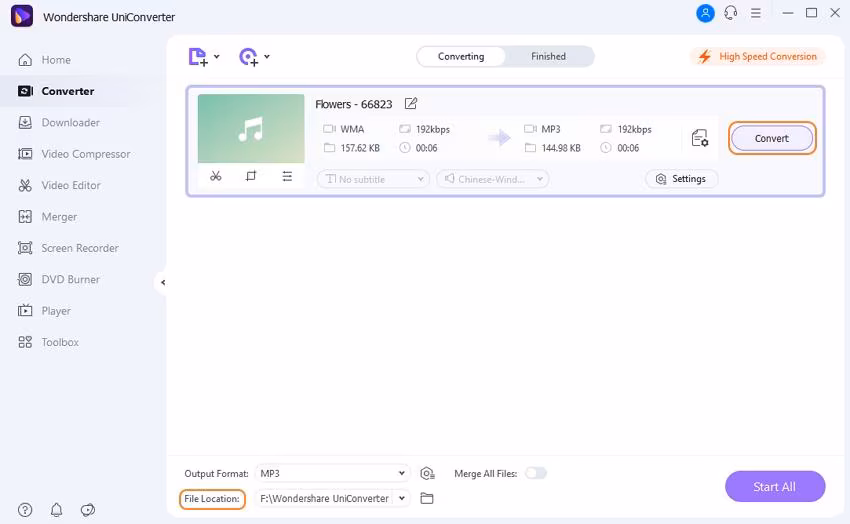Click the Merger icon in sidebar

[25, 217]
